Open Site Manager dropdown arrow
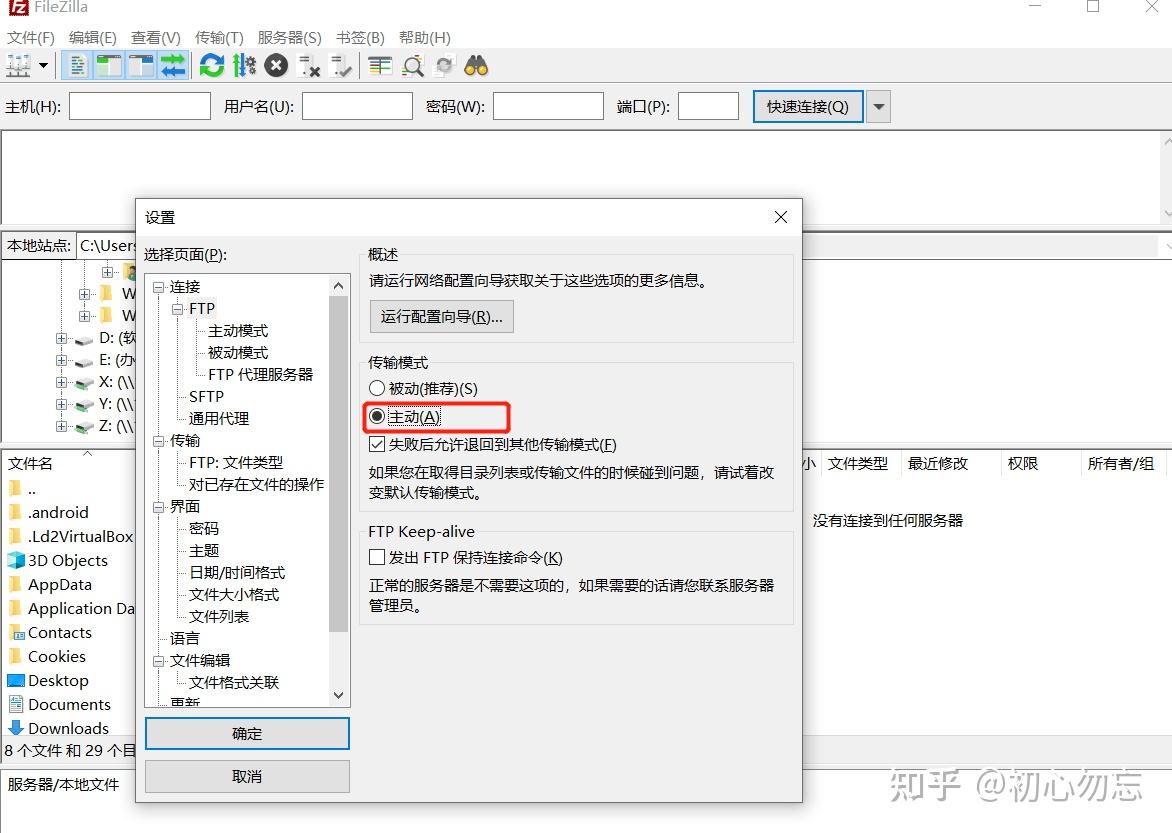Screen dimensions: 1172x833 click(43, 66)
